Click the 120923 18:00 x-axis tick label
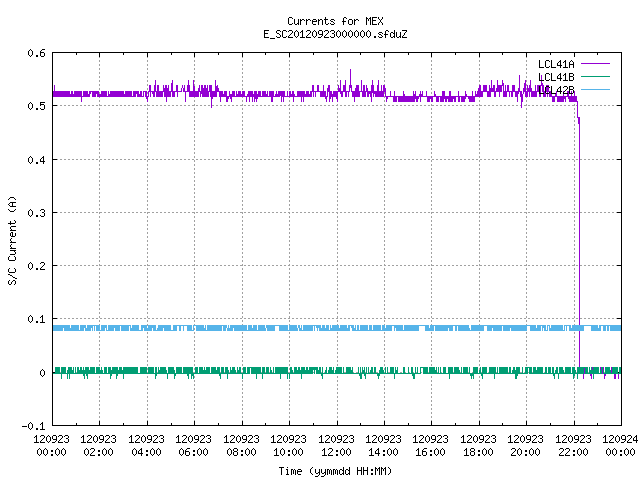 [x=478, y=445]
